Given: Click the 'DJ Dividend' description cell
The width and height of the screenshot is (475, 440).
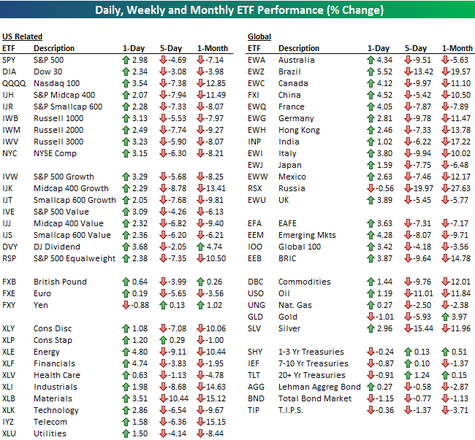Looking at the screenshot, I should [57, 247].
